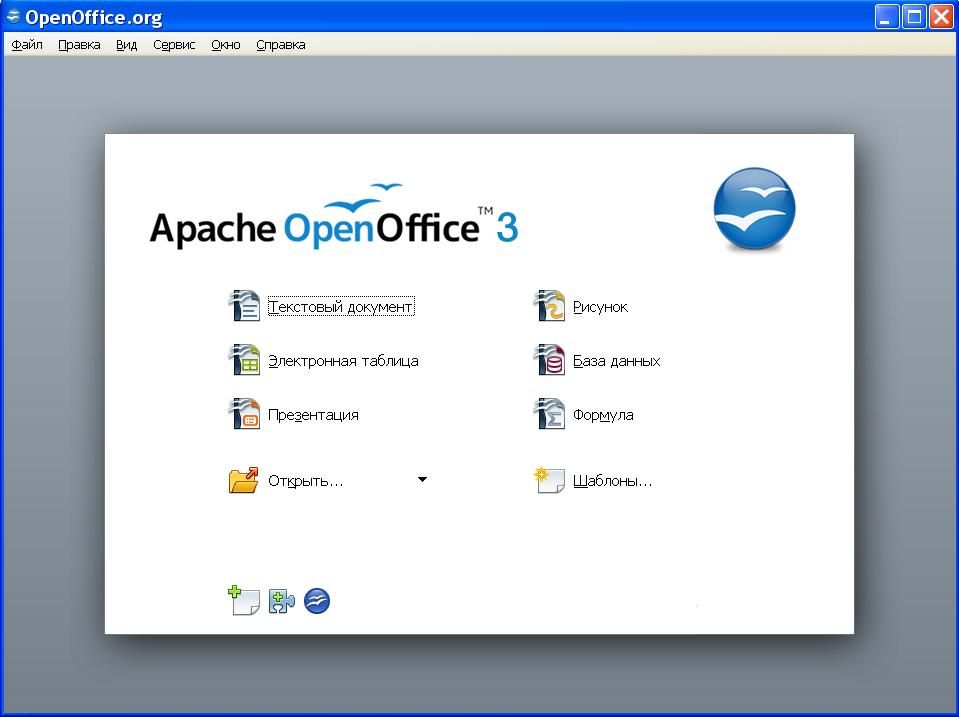Open the Сервис menu
Image resolution: width=959 pixels, height=717 pixels.
pos(174,45)
